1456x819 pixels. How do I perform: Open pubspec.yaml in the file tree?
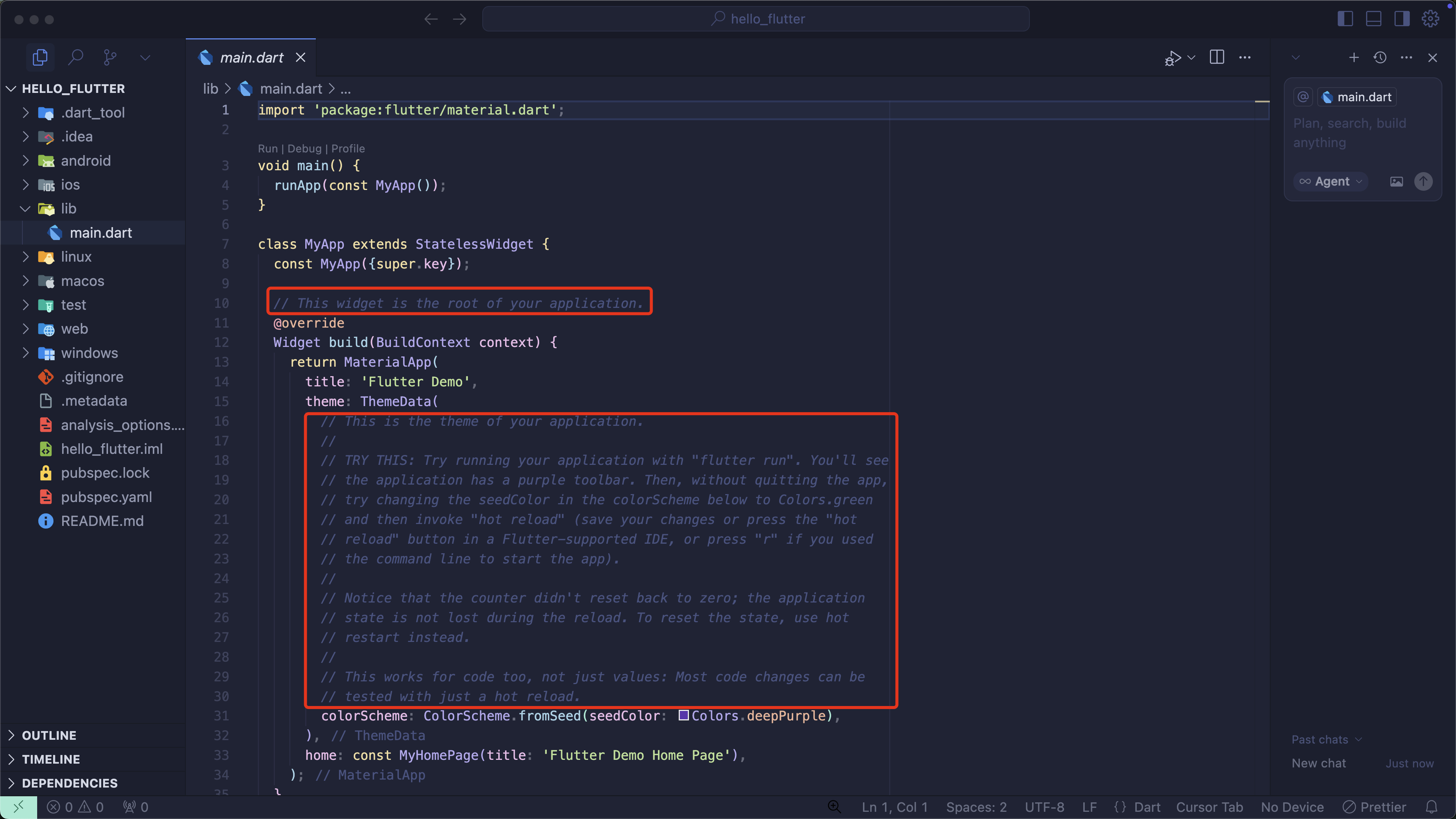coord(106,497)
